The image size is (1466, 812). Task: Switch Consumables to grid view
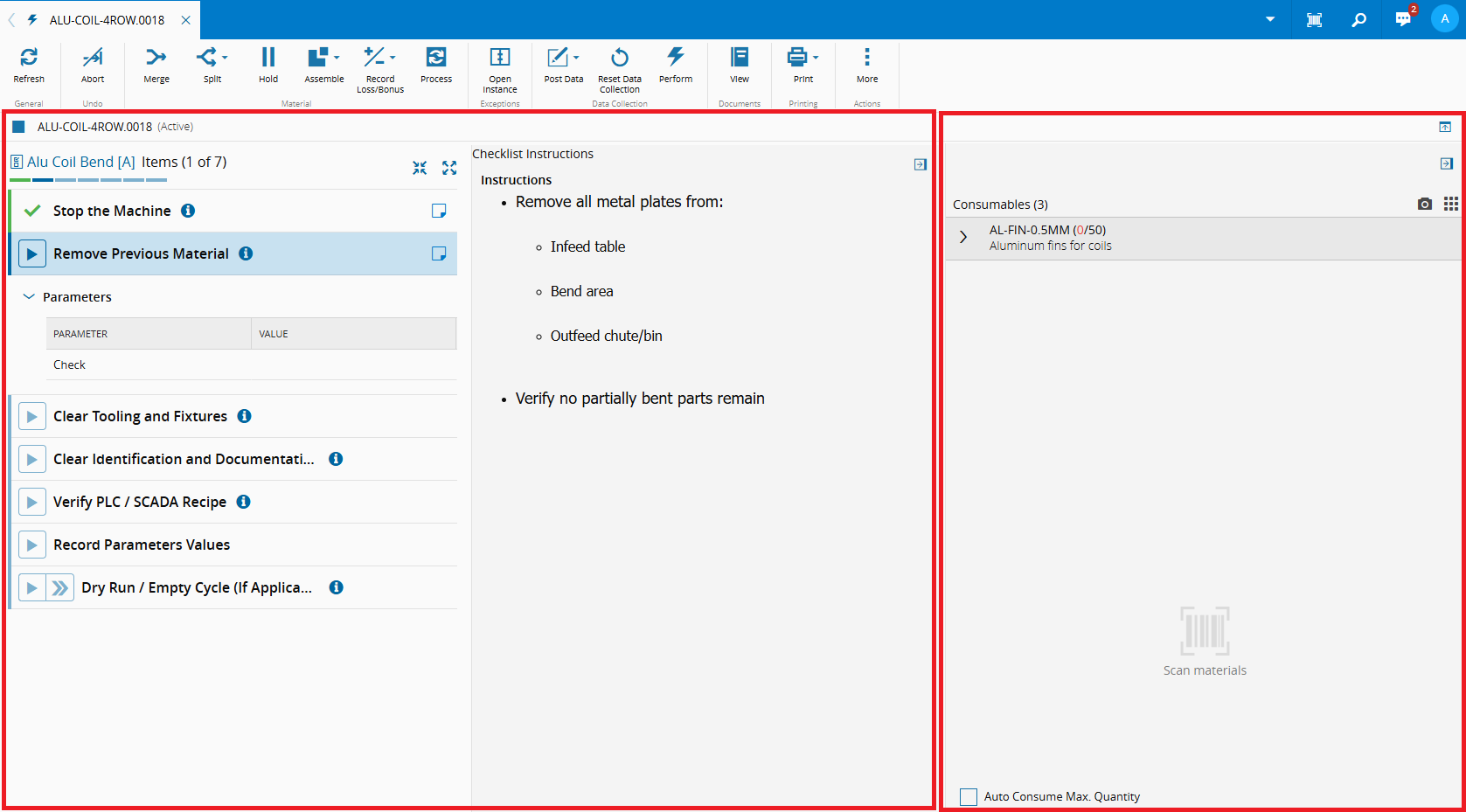click(1450, 204)
